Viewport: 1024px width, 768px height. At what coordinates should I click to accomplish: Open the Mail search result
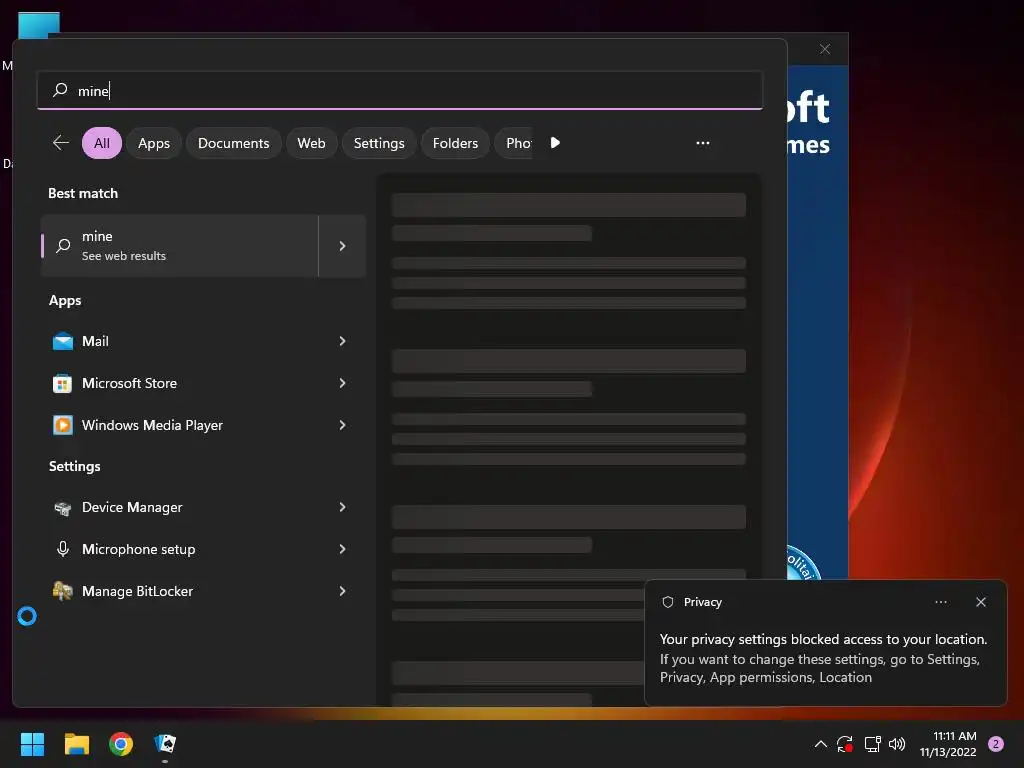[203, 341]
